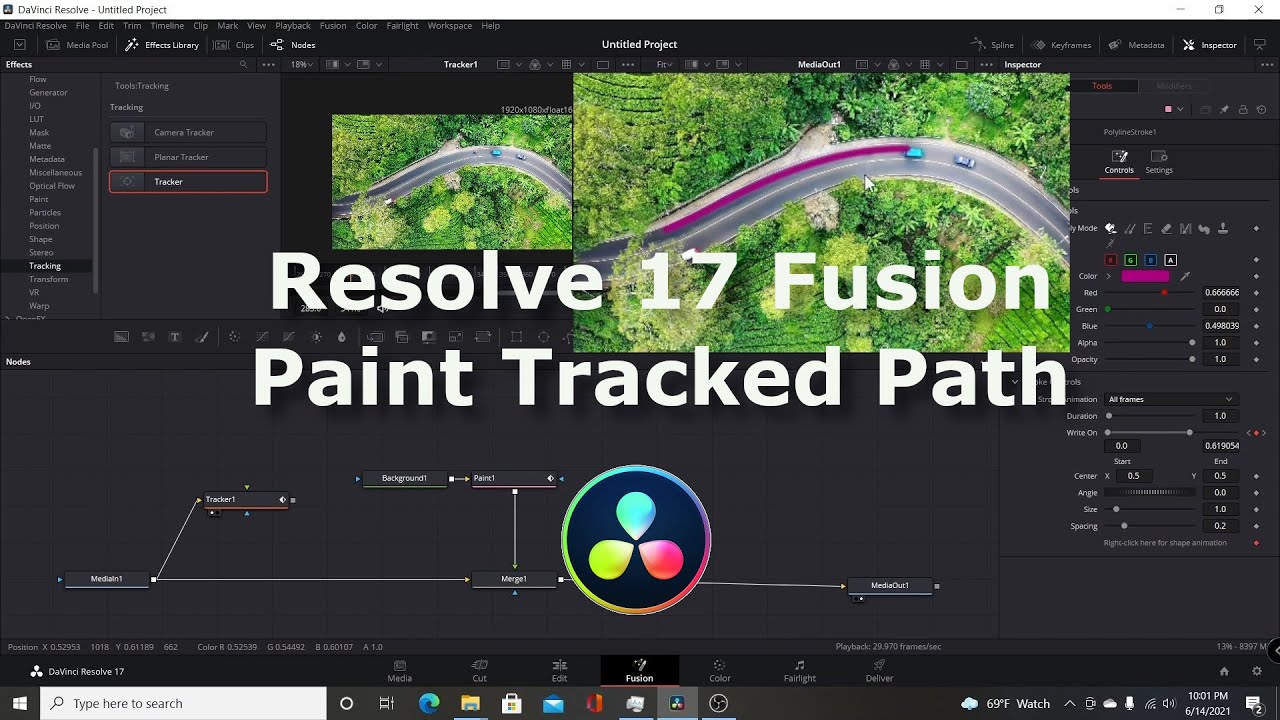Toggle the Spline editor panel
1280x720 pixels.
[993, 45]
